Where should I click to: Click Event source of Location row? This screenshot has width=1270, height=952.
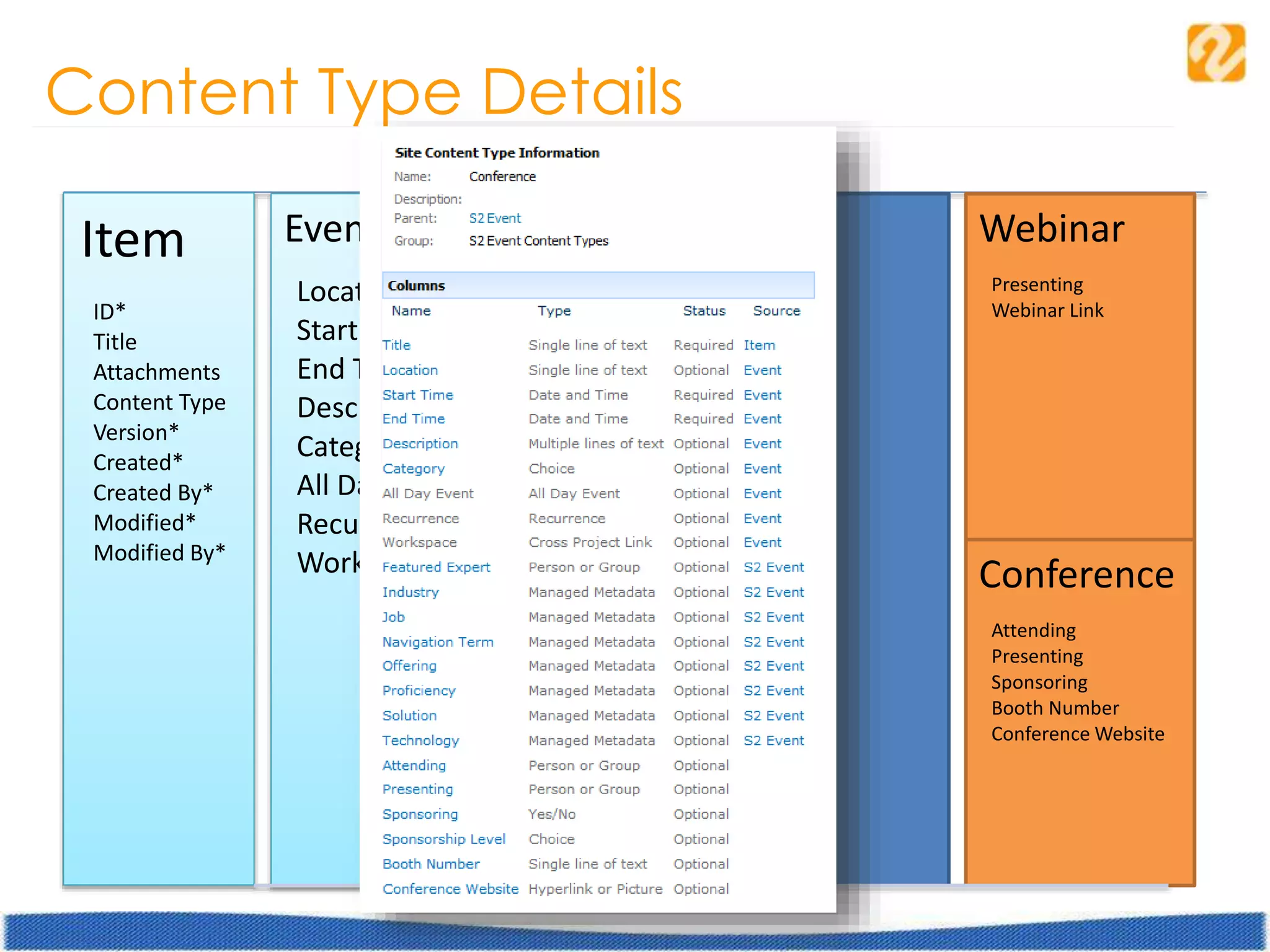tap(762, 370)
